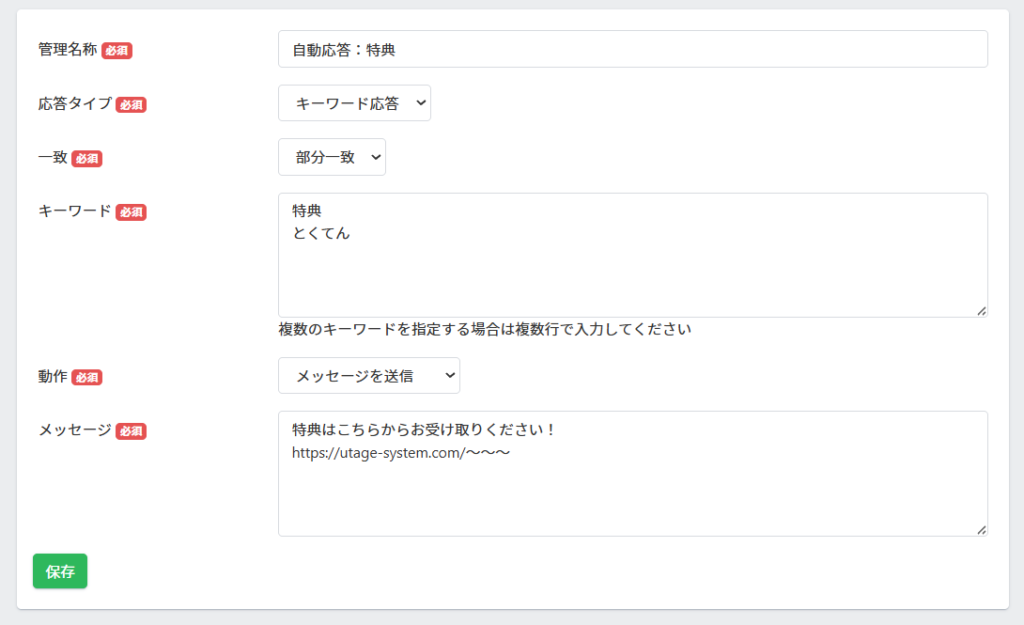Click the resize handle of メッセージ textarea
1024x625 pixels.
981,529
